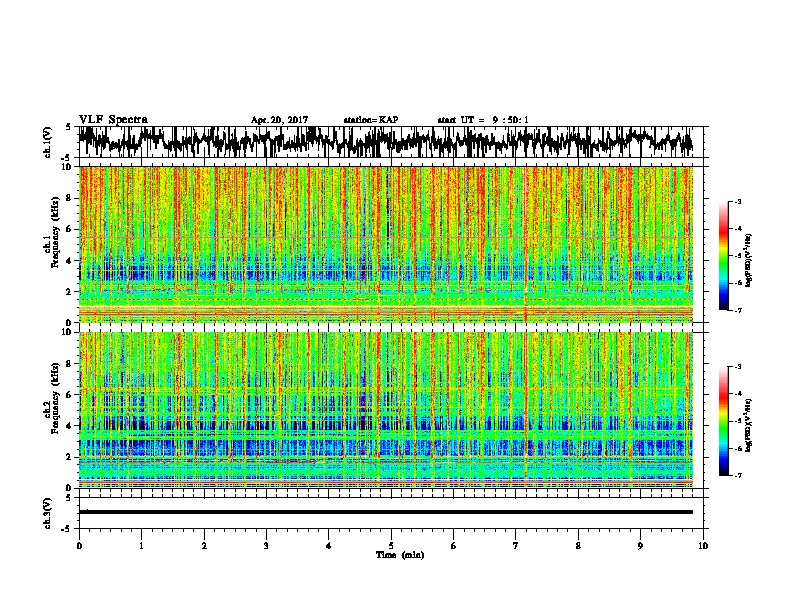Click the "VLF Spectra" plot title
This screenshot has width=792, height=612.
tap(113, 119)
